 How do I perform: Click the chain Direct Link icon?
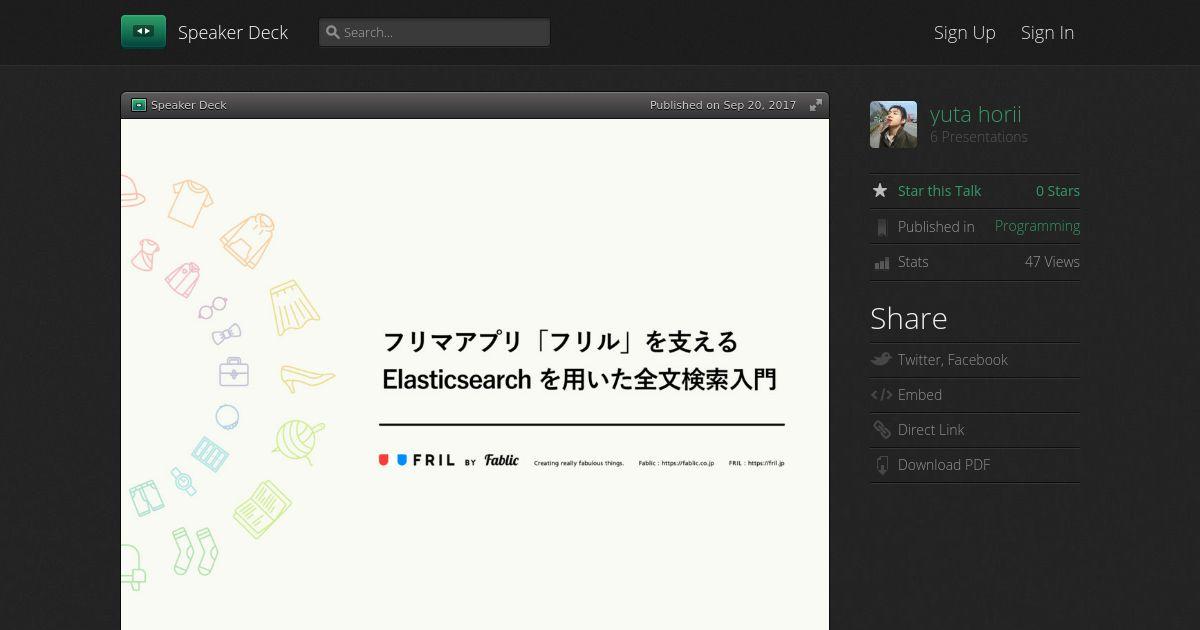(881, 429)
